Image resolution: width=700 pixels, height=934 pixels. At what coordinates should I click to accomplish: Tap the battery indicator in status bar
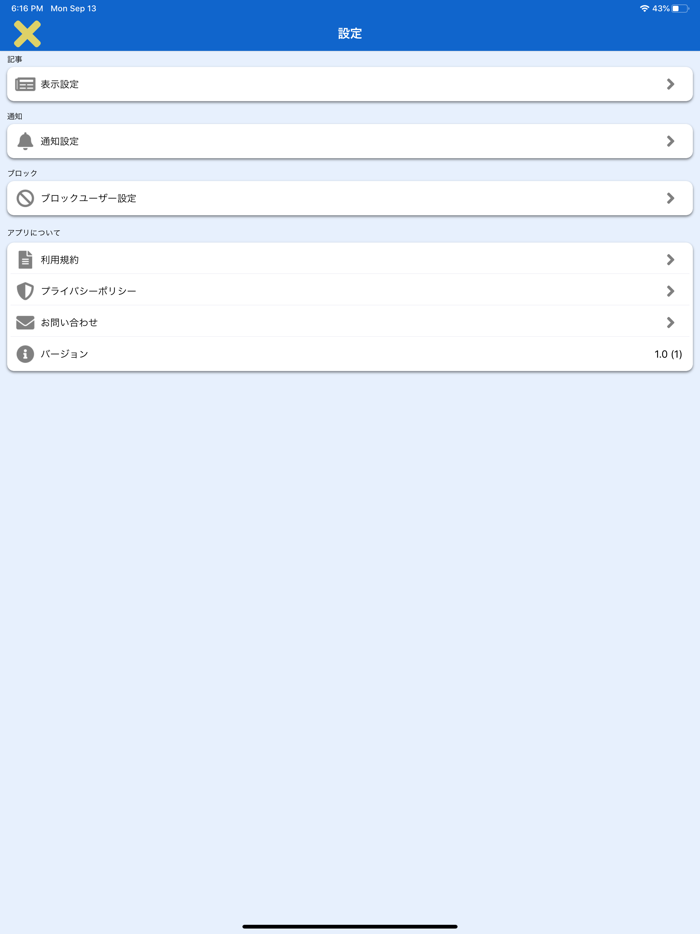(680, 9)
